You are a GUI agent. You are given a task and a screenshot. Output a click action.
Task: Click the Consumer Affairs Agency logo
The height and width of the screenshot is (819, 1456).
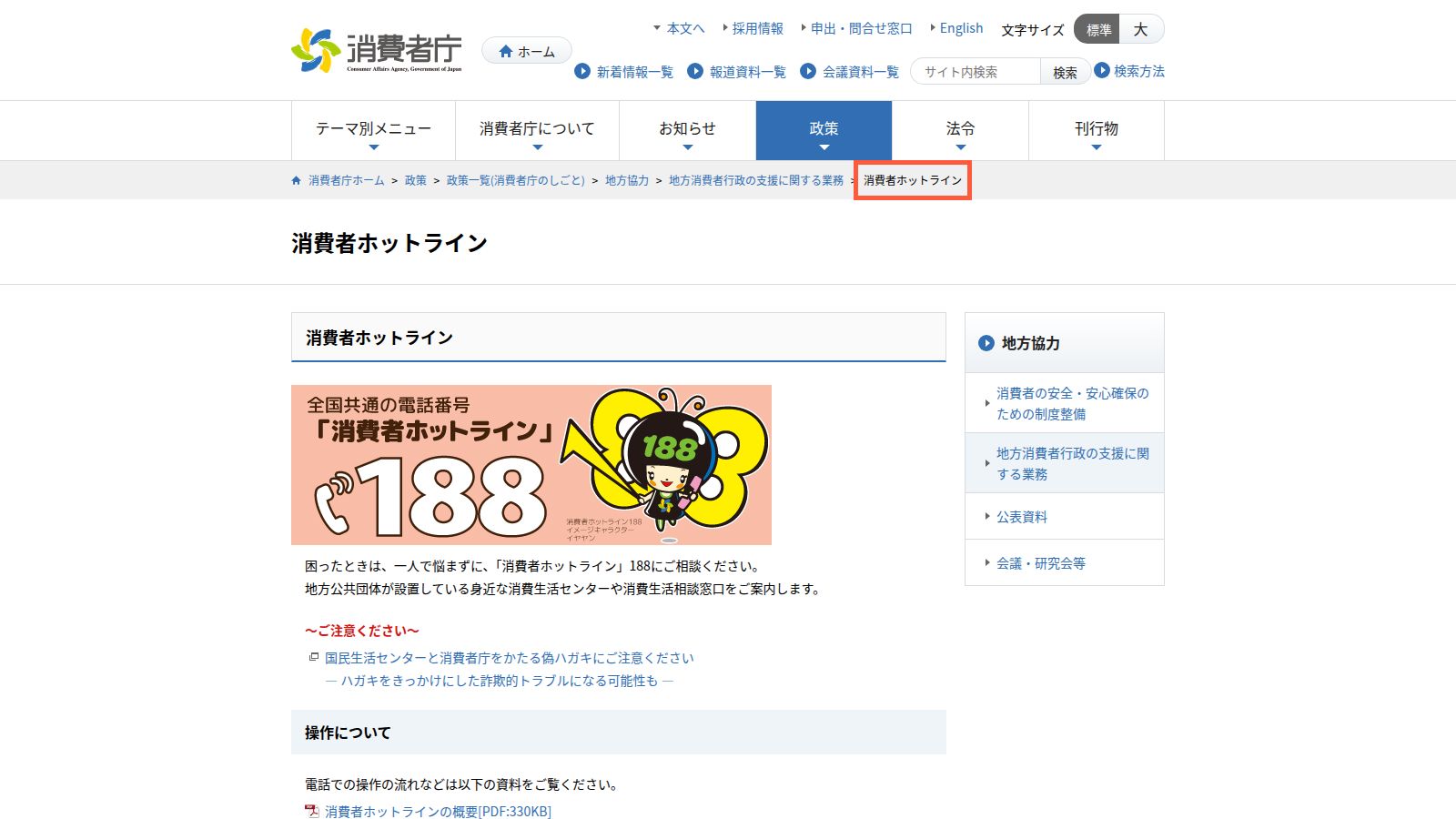point(376,50)
